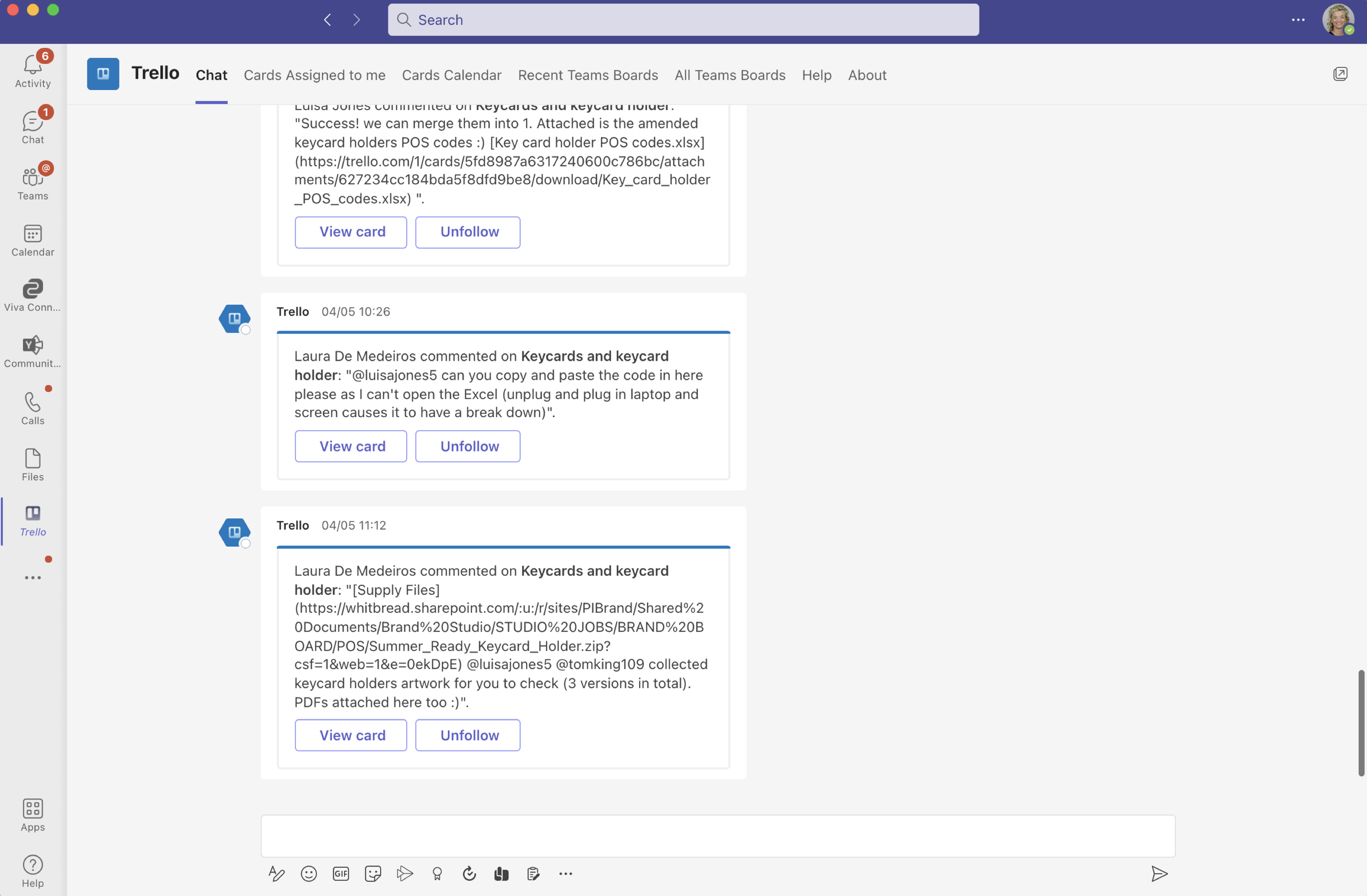Viewport: 1367px width, 896px height.
Task: Open Cards Assigned to me tab
Action: point(315,75)
